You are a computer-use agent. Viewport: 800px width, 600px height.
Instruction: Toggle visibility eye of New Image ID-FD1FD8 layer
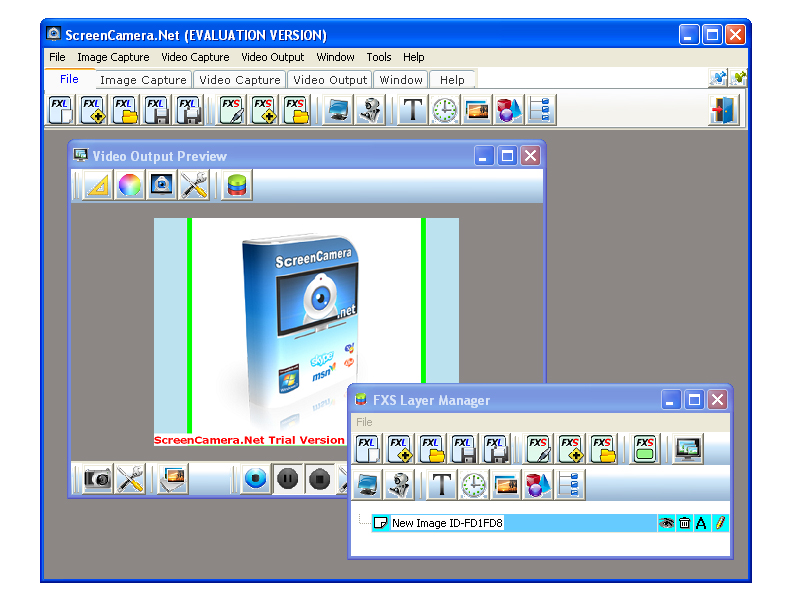tap(666, 523)
